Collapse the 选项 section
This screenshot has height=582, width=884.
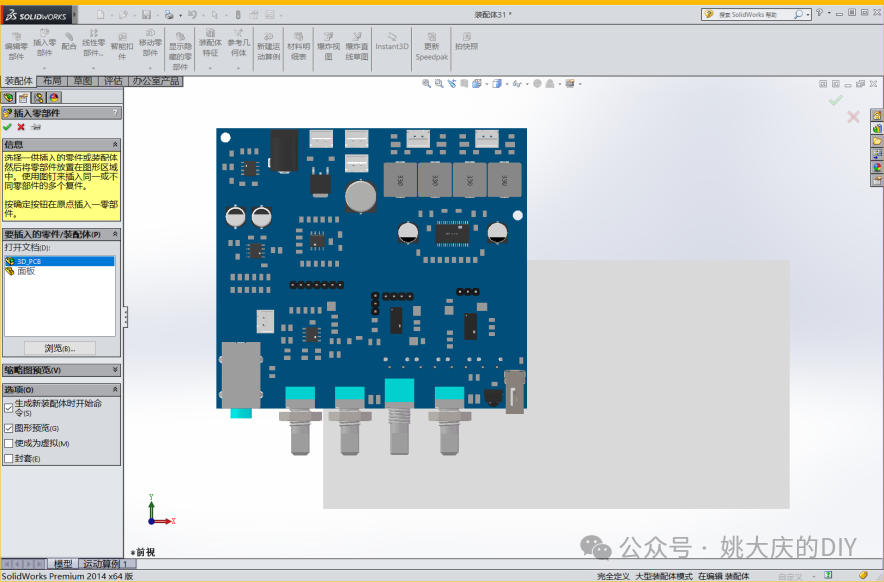point(115,389)
